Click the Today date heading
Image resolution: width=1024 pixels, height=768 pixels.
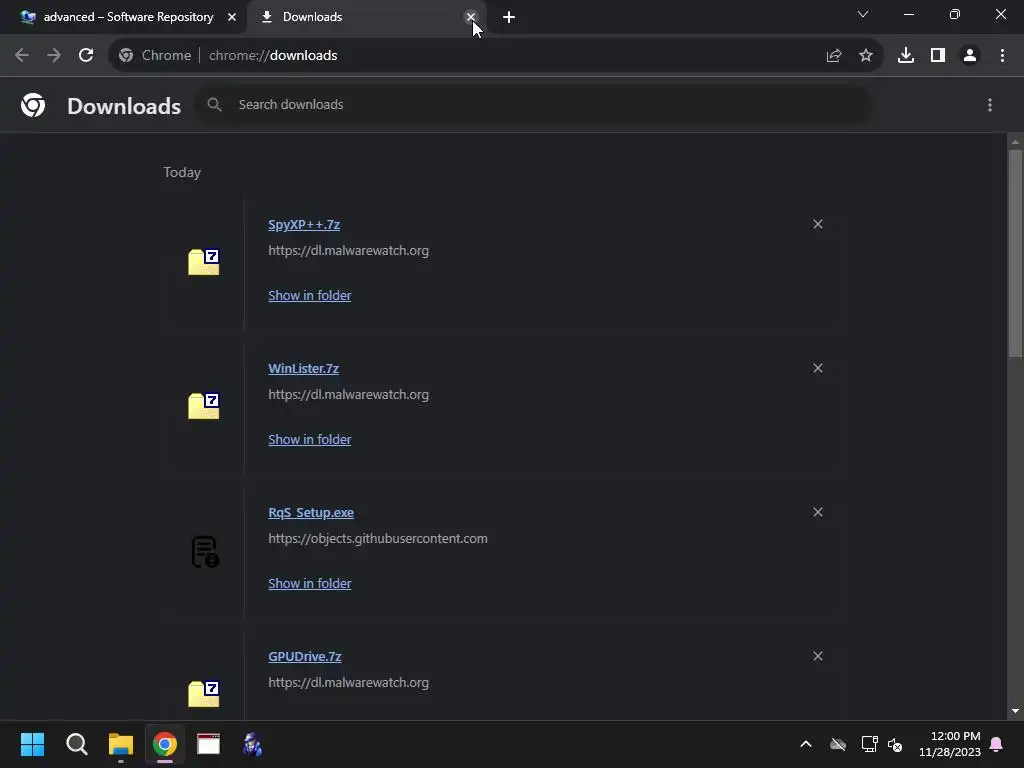pos(182,172)
